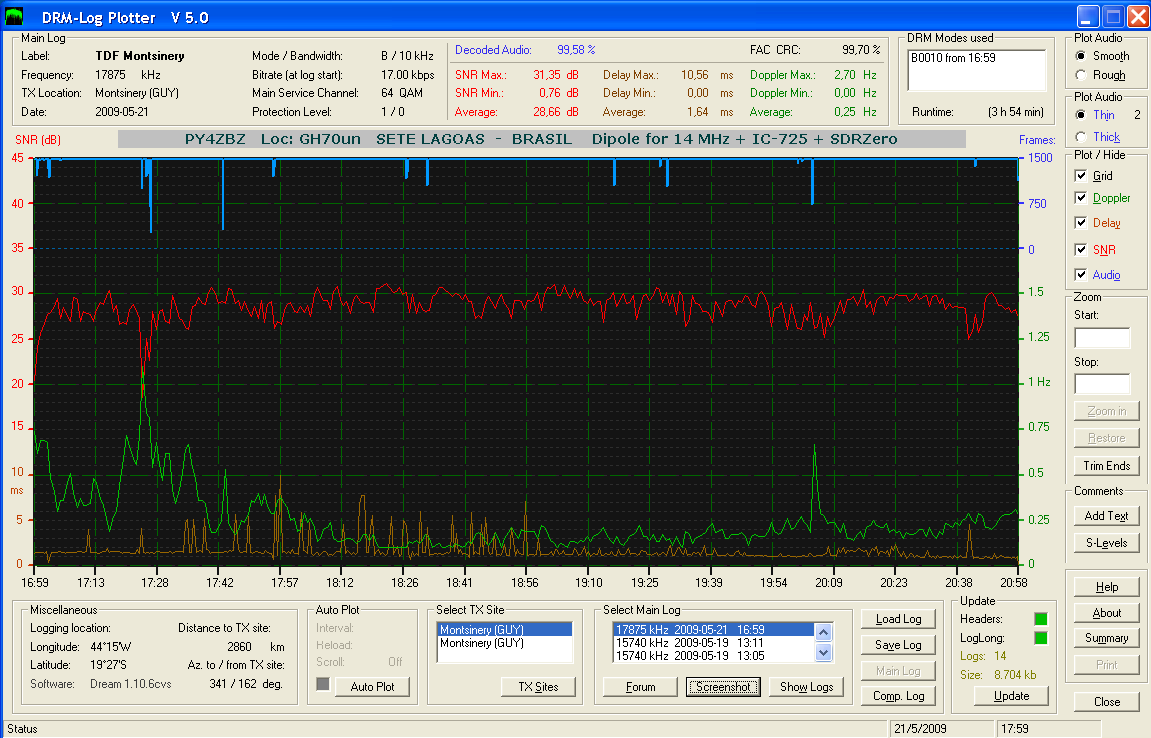This screenshot has width=1151, height=738.
Task: Disable the Grid checkbox
Action: point(1081,175)
